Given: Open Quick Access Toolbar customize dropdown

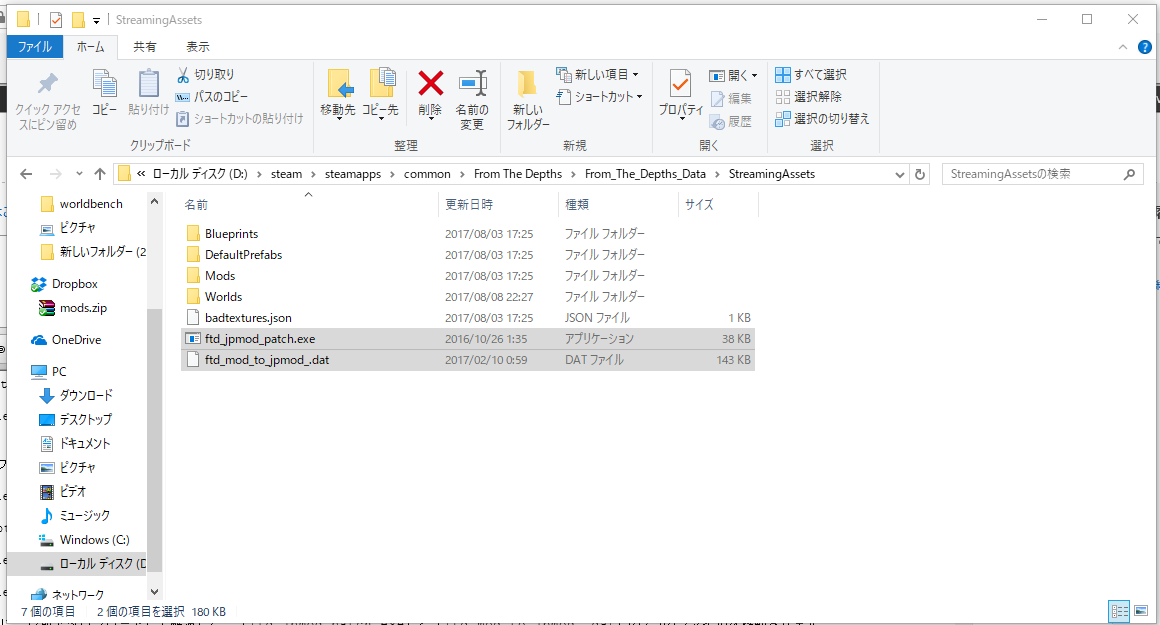Looking at the screenshot, I should [x=96, y=21].
